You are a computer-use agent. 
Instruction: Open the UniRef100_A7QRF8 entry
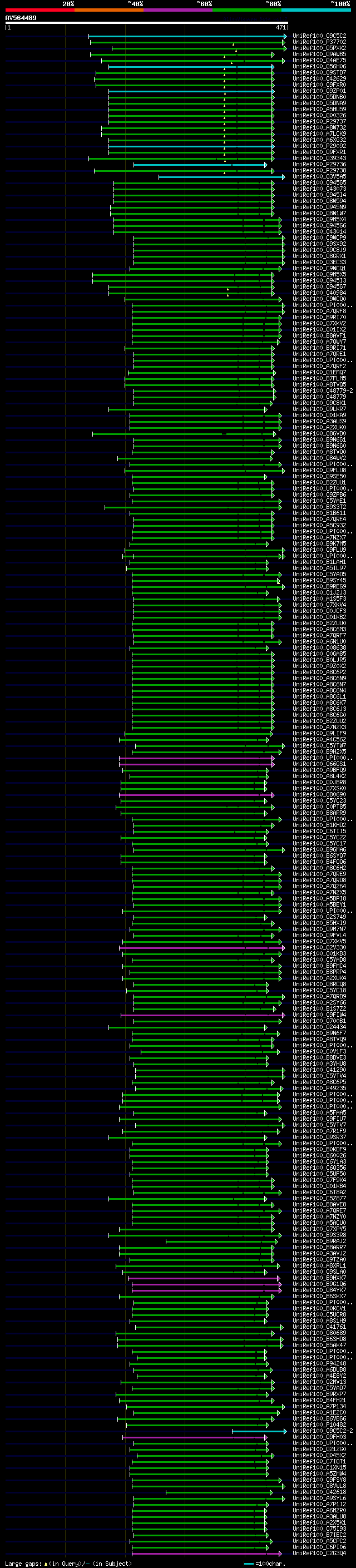[319, 311]
